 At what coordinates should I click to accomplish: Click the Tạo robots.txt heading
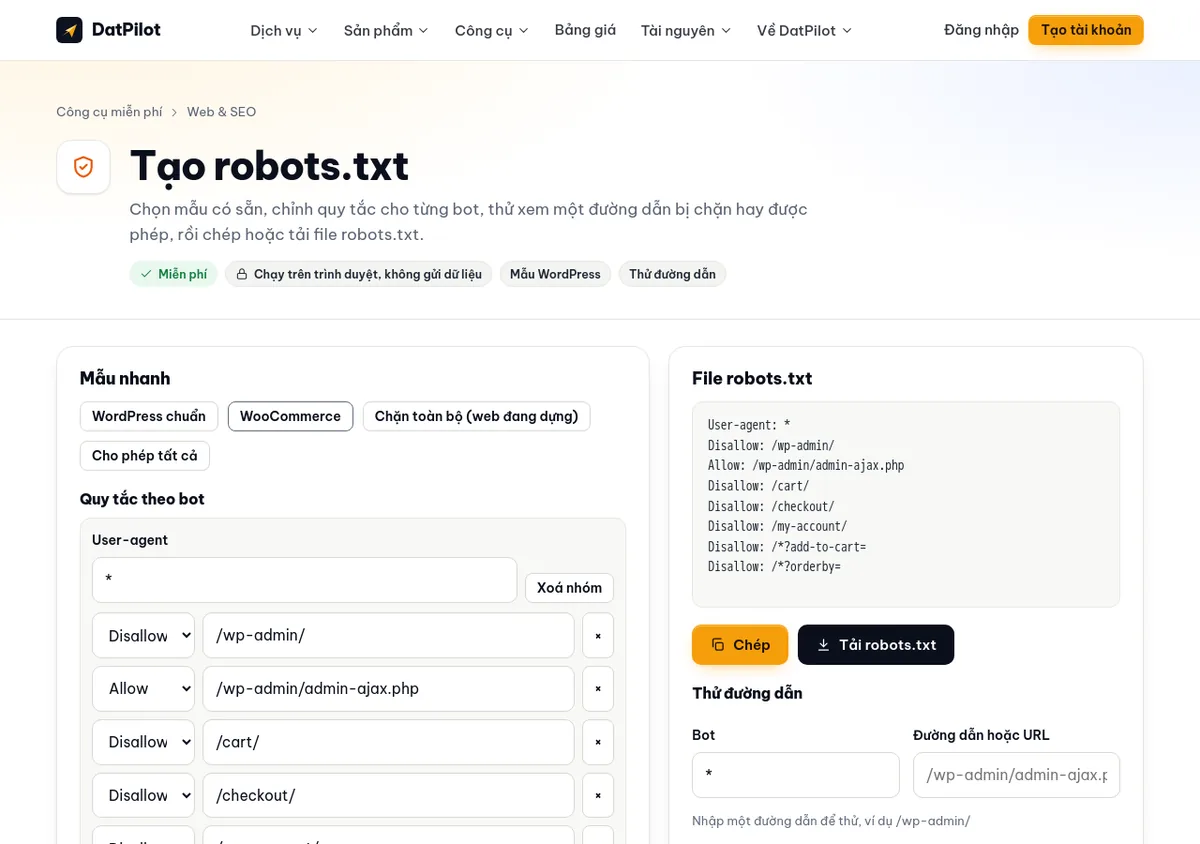[x=269, y=166]
